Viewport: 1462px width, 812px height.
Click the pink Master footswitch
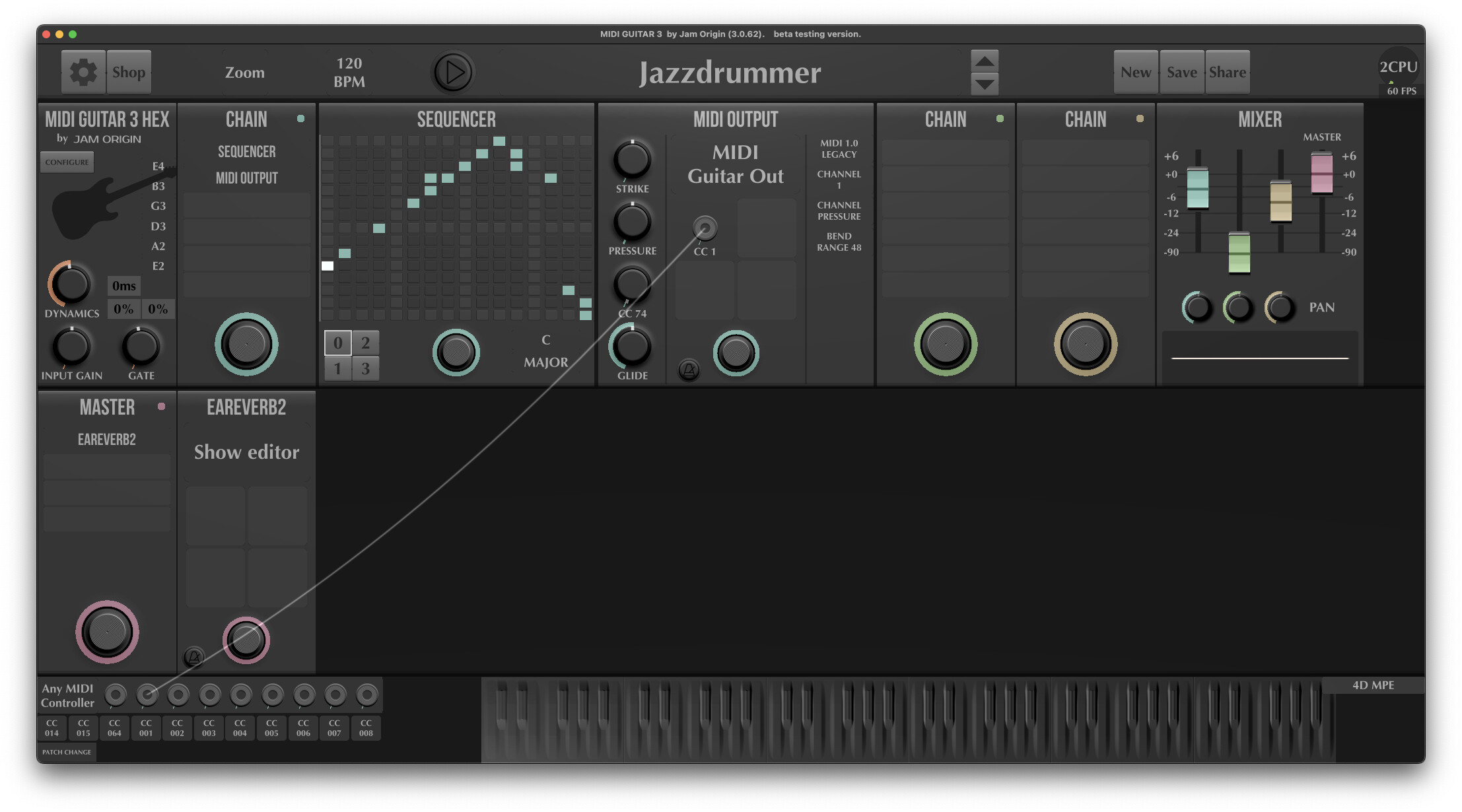pyautogui.click(x=107, y=632)
